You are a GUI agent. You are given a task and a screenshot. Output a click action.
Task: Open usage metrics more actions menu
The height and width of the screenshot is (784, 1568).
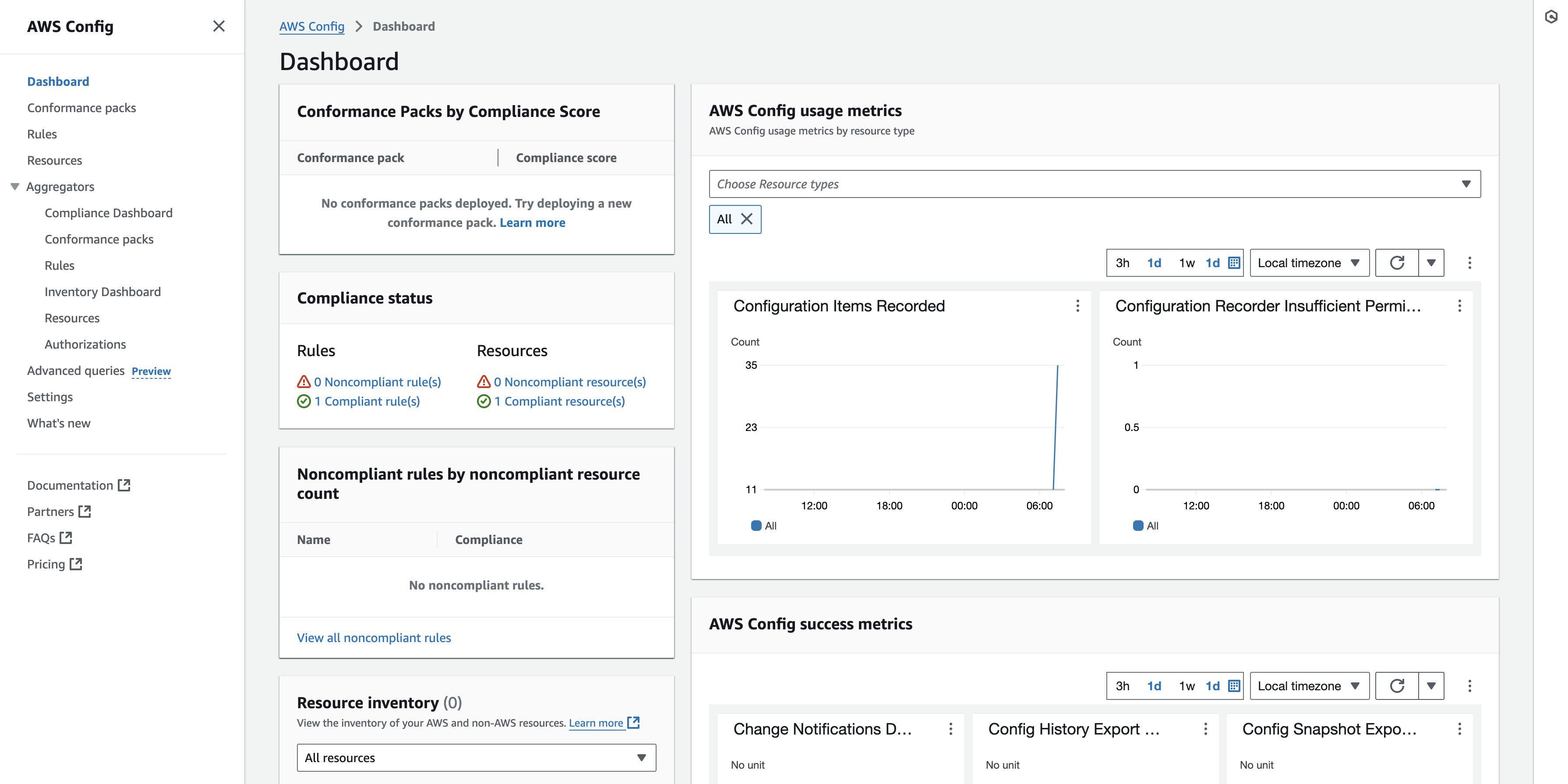1469,263
